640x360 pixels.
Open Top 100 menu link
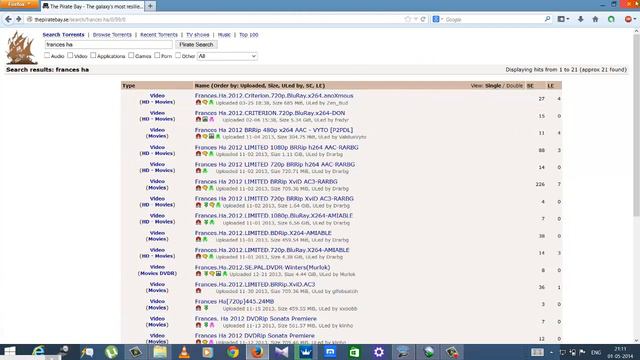click(249, 35)
